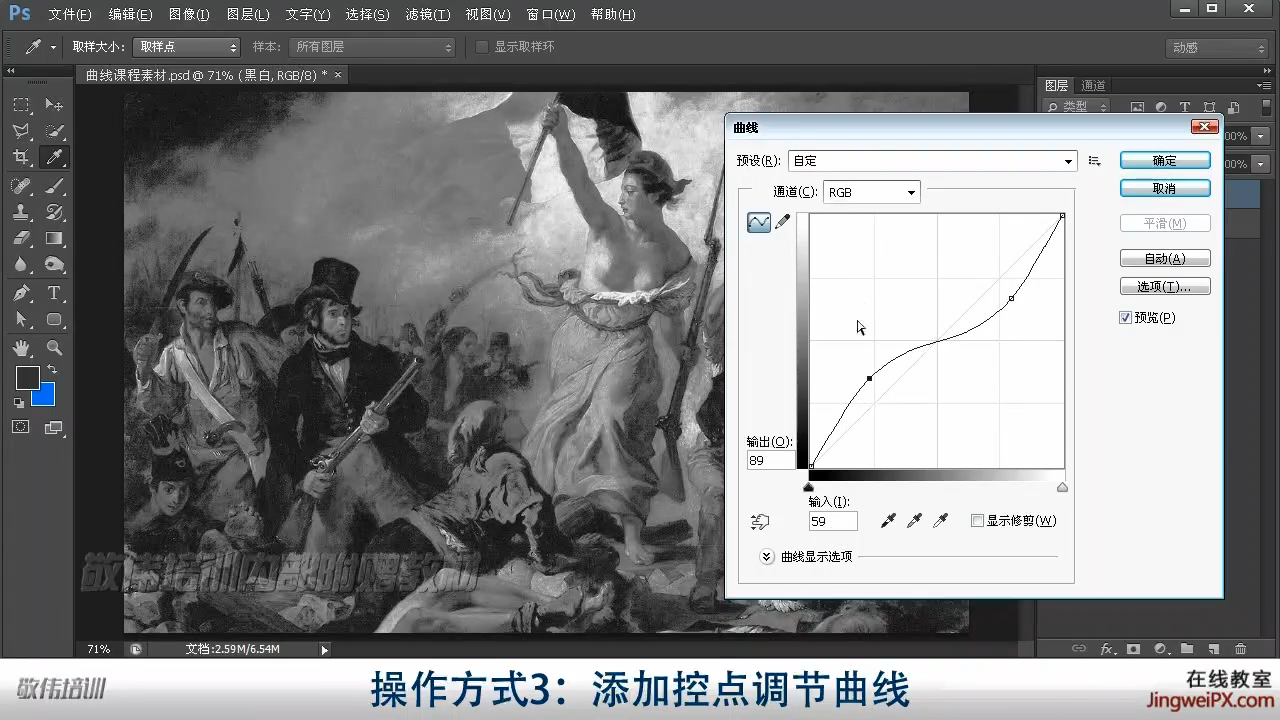The image size is (1280, 720).
Task: Choose the pencil draw-curve mode
Action: click(783, 222)
